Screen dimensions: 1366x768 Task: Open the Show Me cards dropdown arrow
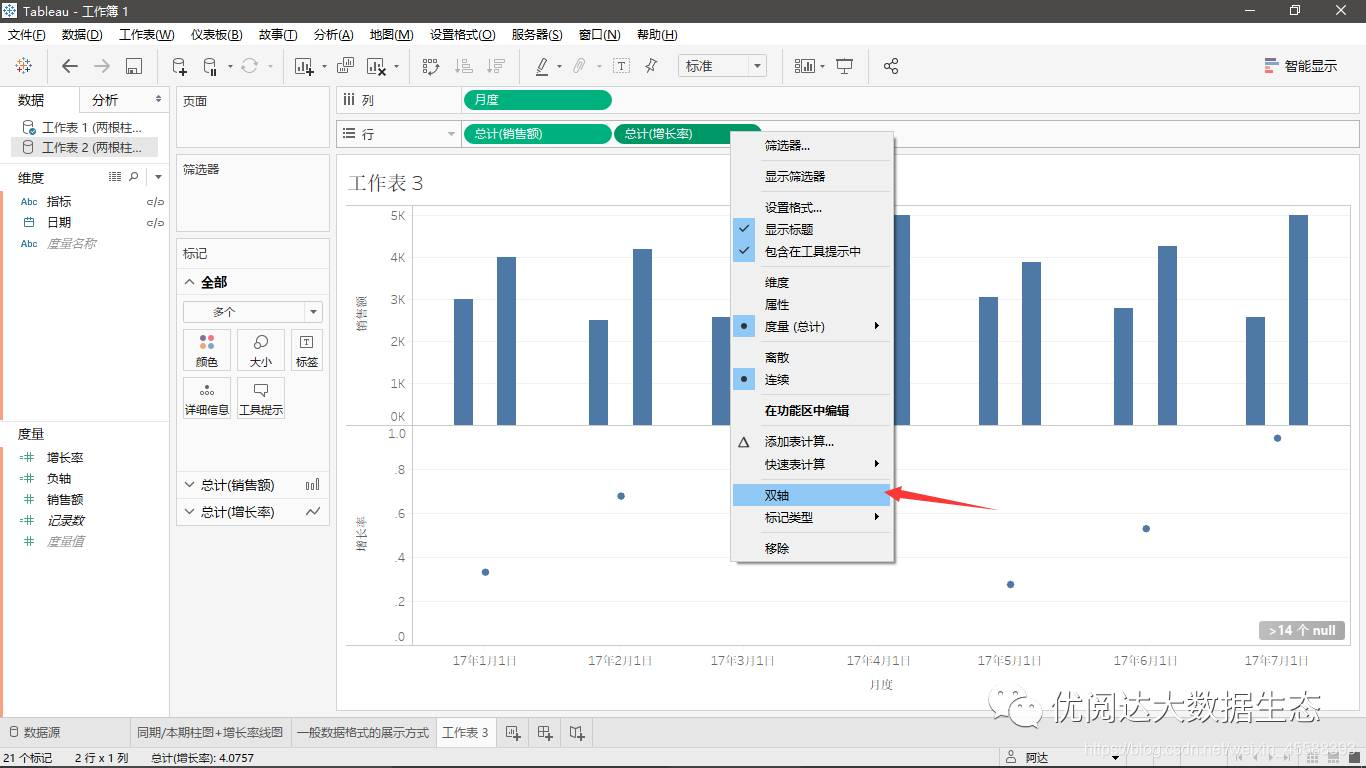pos(822,66)
